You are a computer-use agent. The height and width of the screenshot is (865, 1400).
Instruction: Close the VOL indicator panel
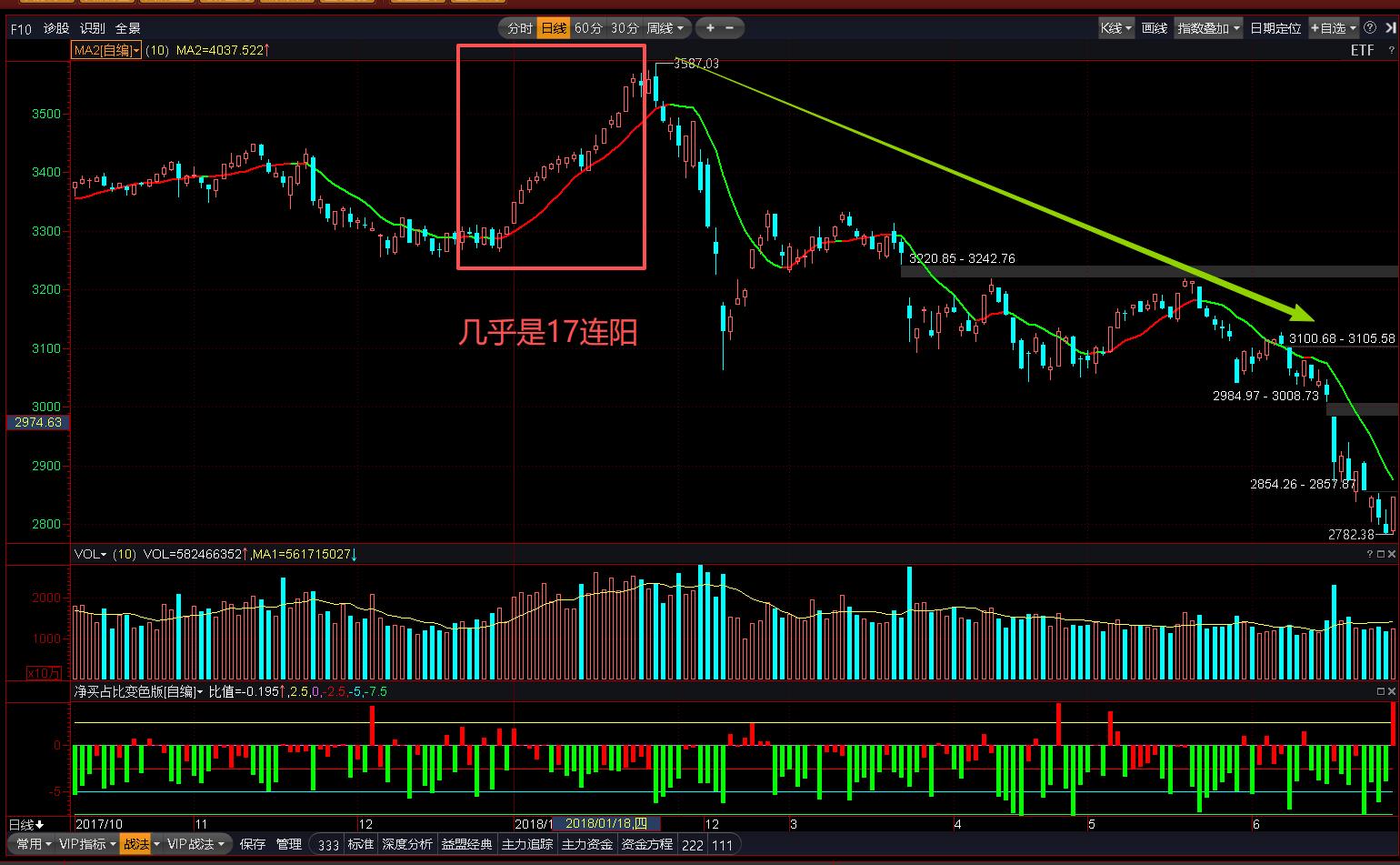point(1392,554)
